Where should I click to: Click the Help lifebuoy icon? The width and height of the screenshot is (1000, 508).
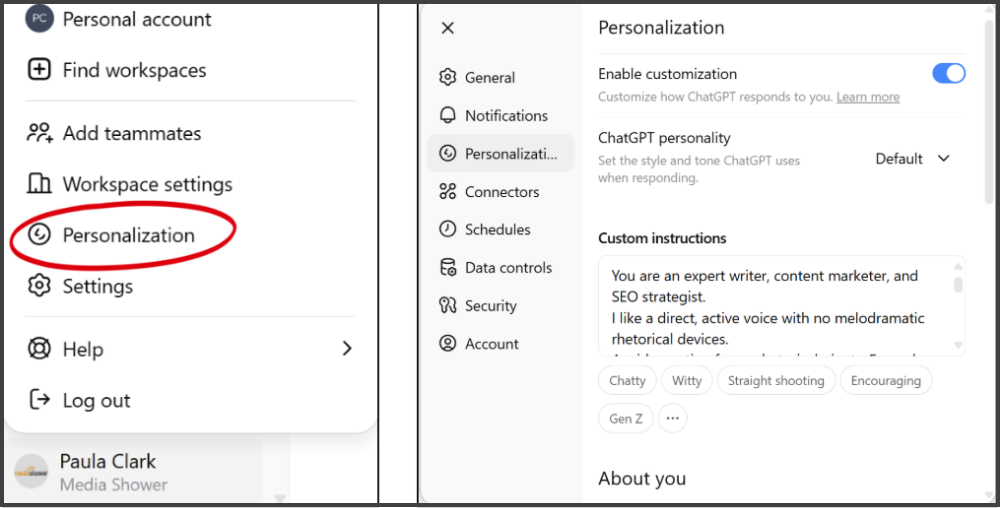pyautogui.click(x=39, y=349)
